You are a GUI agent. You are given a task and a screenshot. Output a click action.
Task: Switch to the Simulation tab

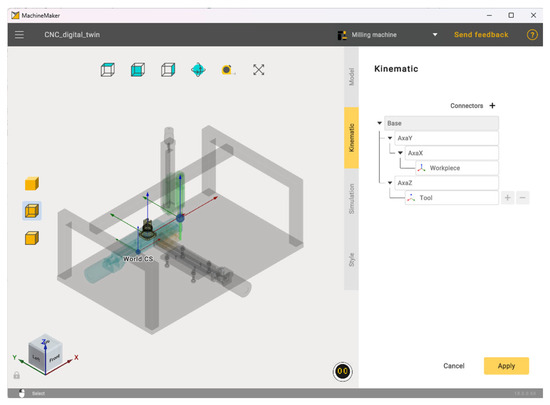[x=351, y=199]
